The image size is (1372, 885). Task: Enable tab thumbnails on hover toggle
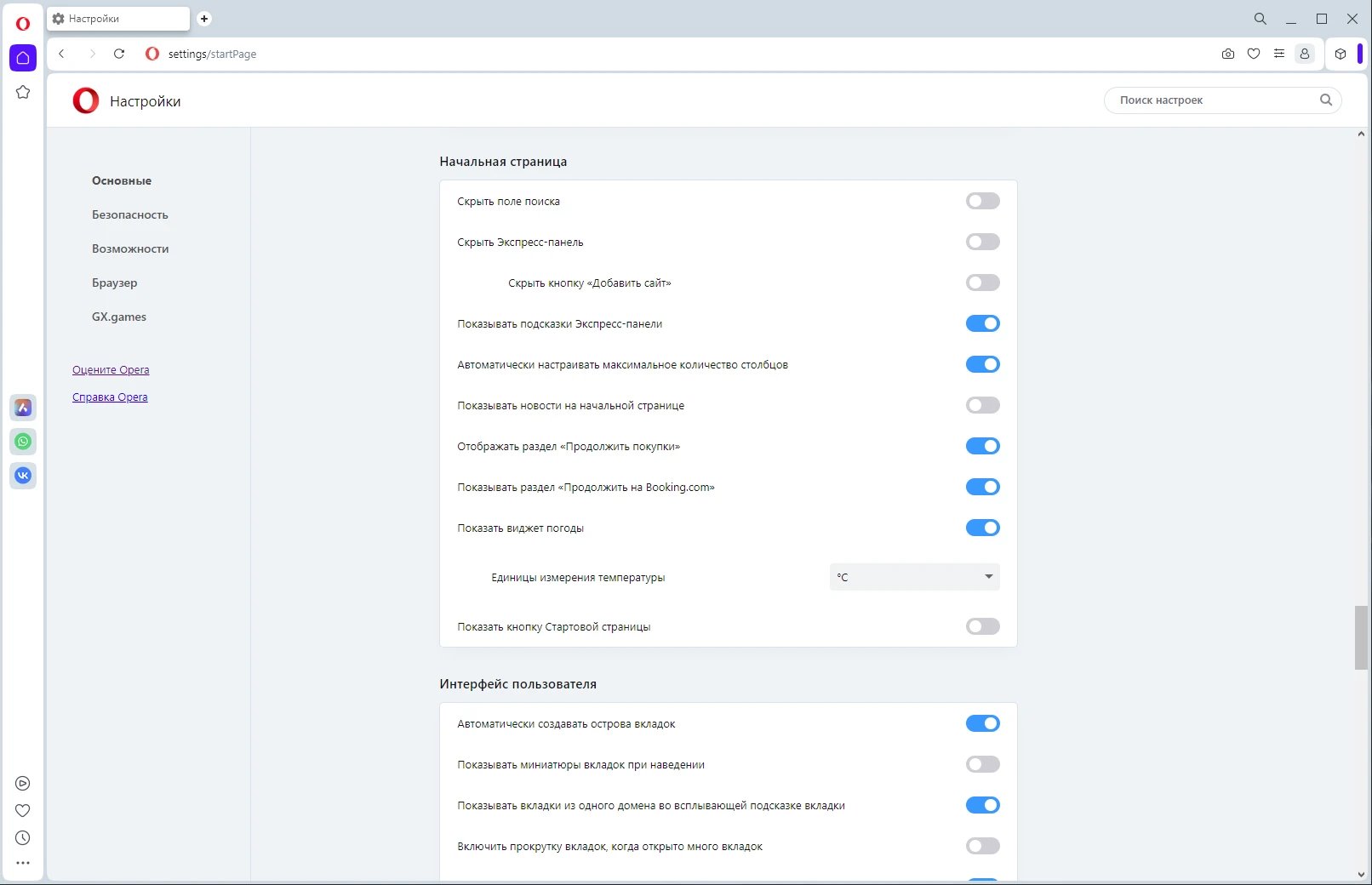[983, 764]
